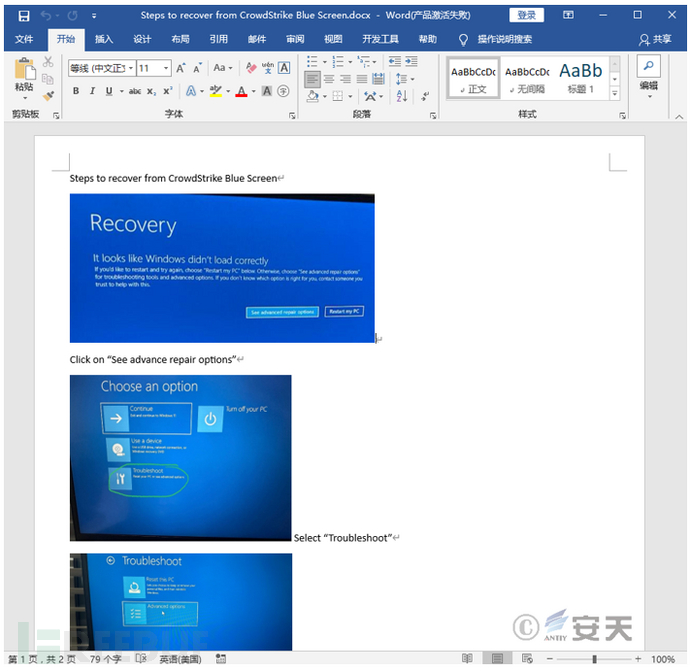Viewport: 690px width, 671px height.
Task: Click the red font color button
Action: tap(241, 91)
